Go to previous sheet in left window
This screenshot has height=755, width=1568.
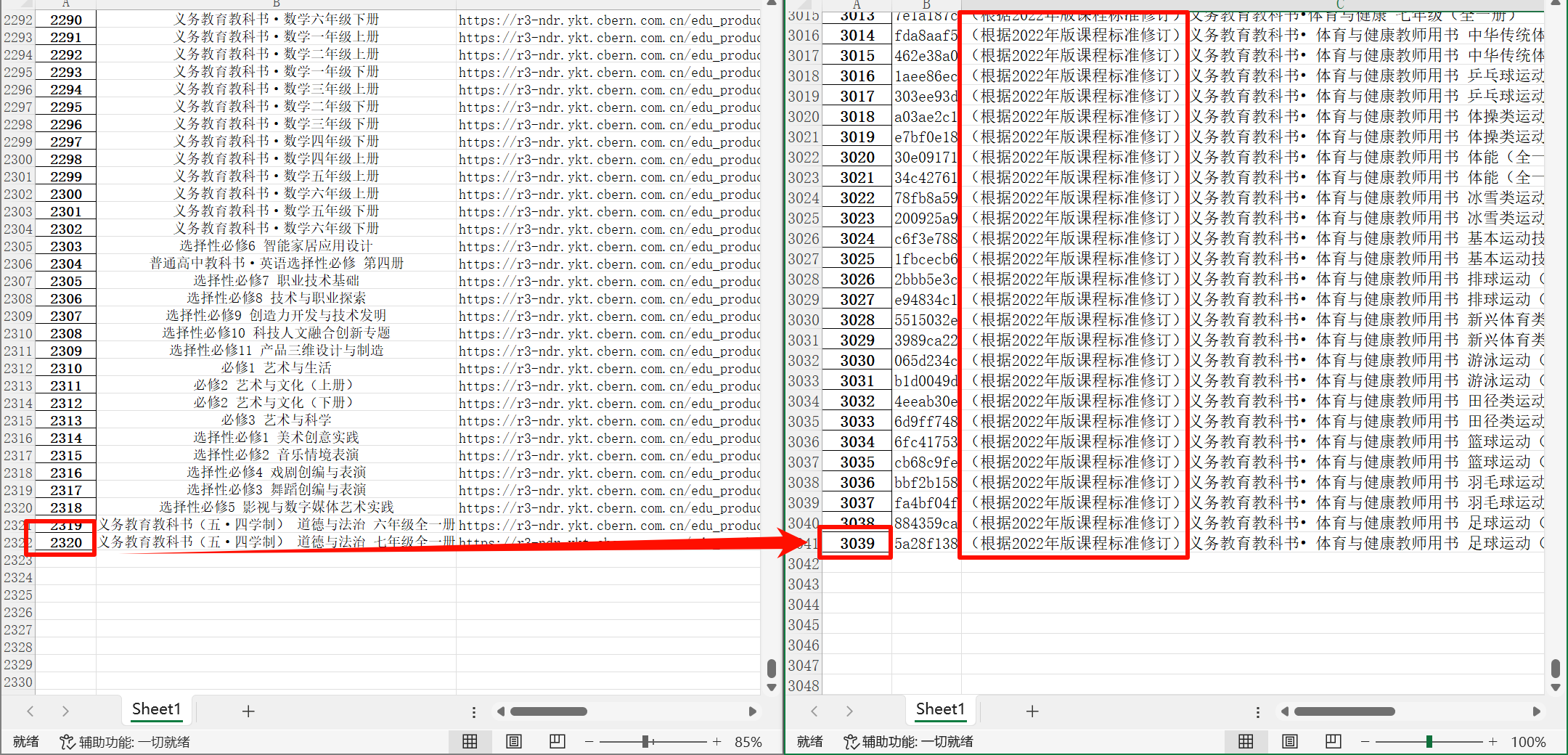30,711
